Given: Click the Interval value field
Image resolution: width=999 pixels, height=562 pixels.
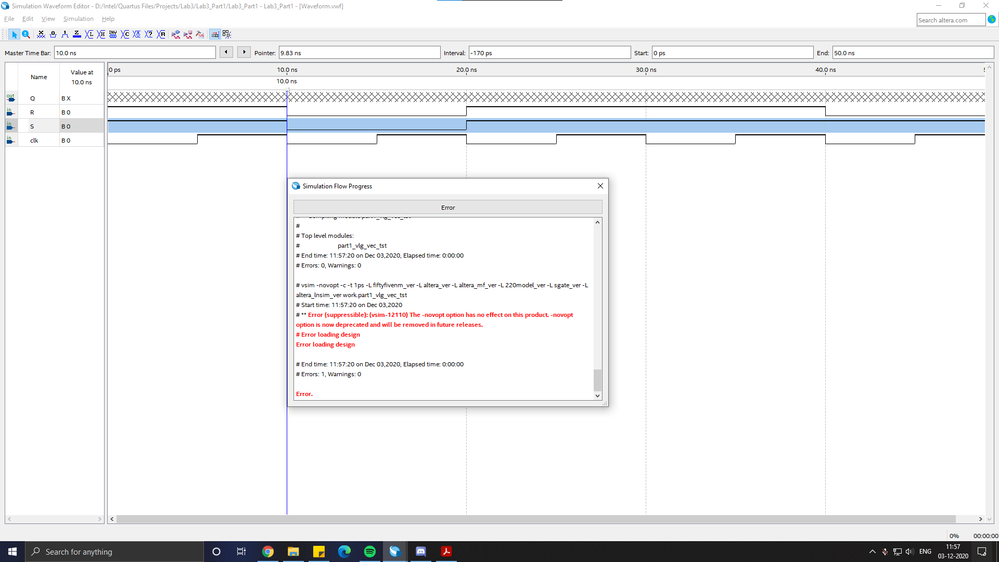Looking at the screenshot, I should click(x=549, y=53).
